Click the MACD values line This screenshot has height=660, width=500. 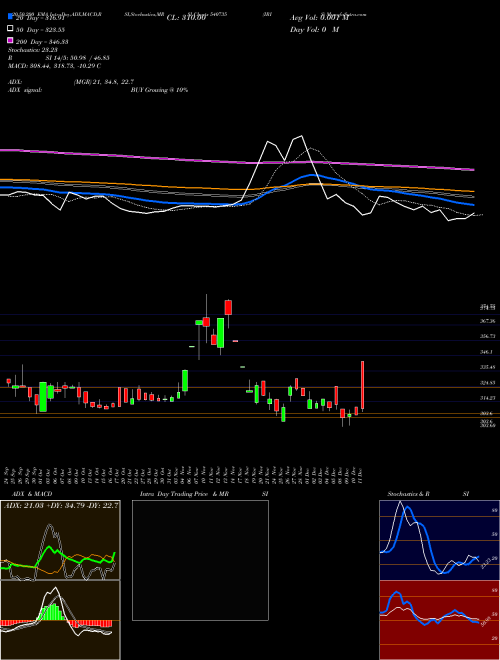tap(54, 66)
